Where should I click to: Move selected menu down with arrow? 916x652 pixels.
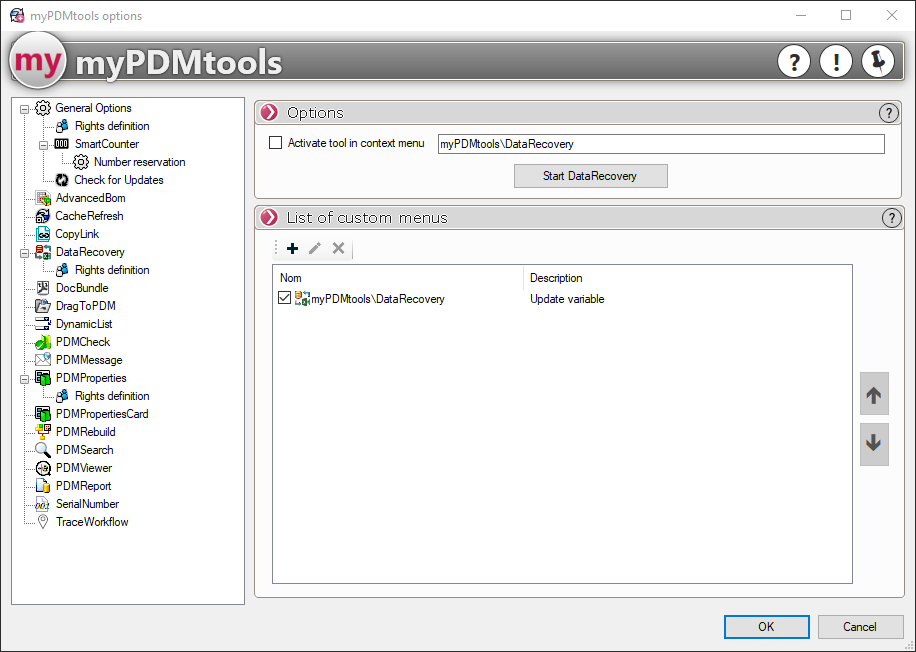(873, 443)
